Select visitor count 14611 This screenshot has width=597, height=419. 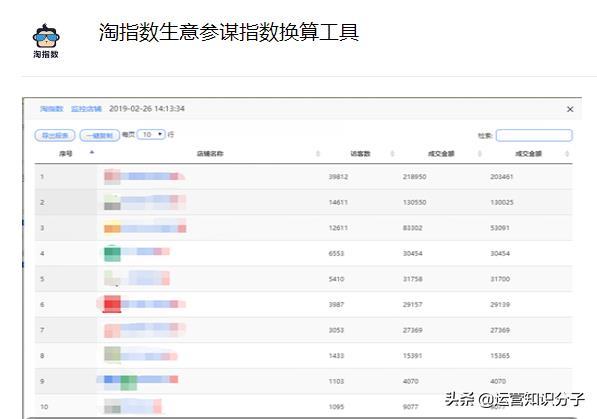coord(338,202)
